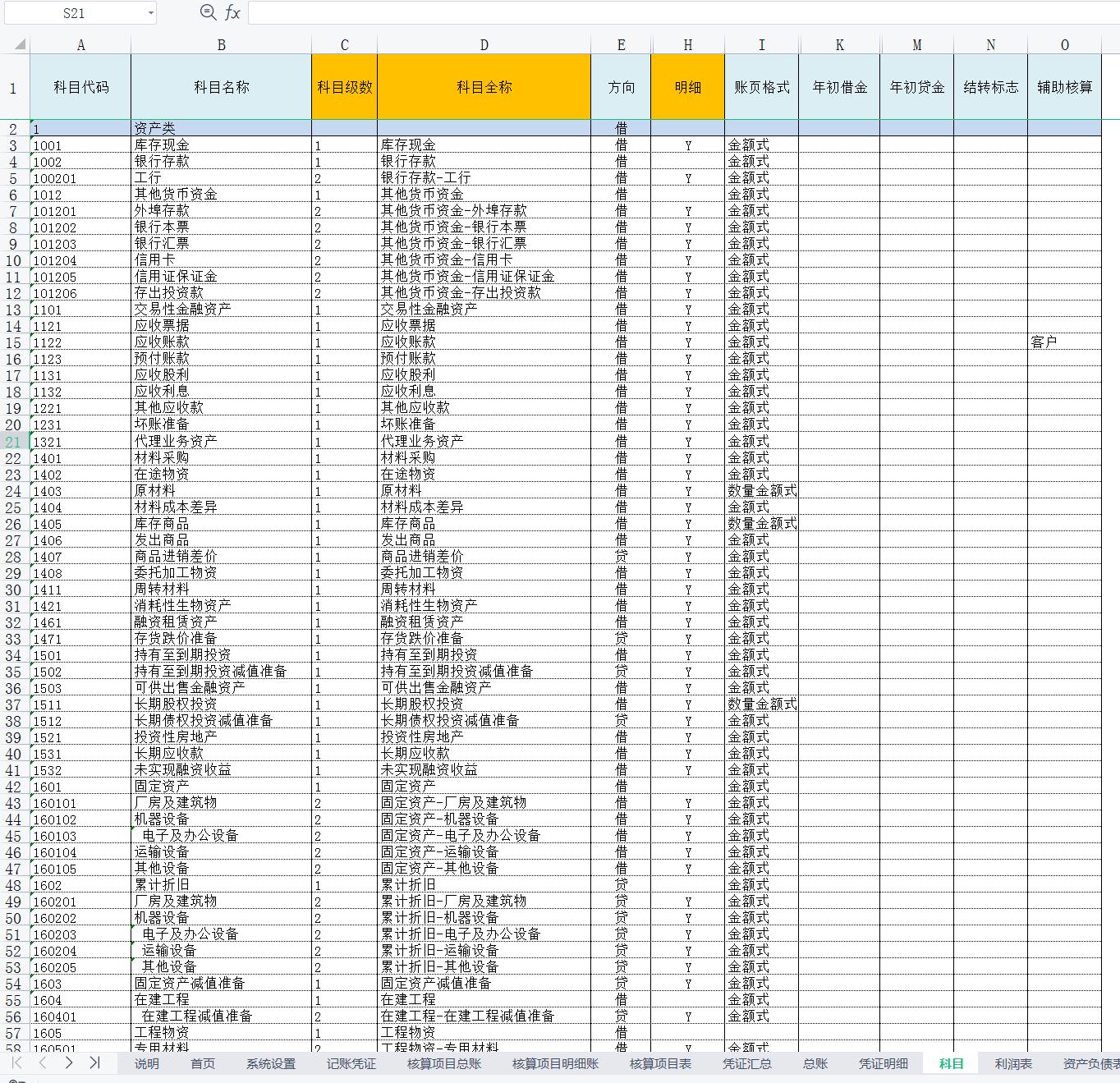Switch to the 凭证明细 sheet tab
The image size is (1120, 1083).
[x=884, y=1063]
